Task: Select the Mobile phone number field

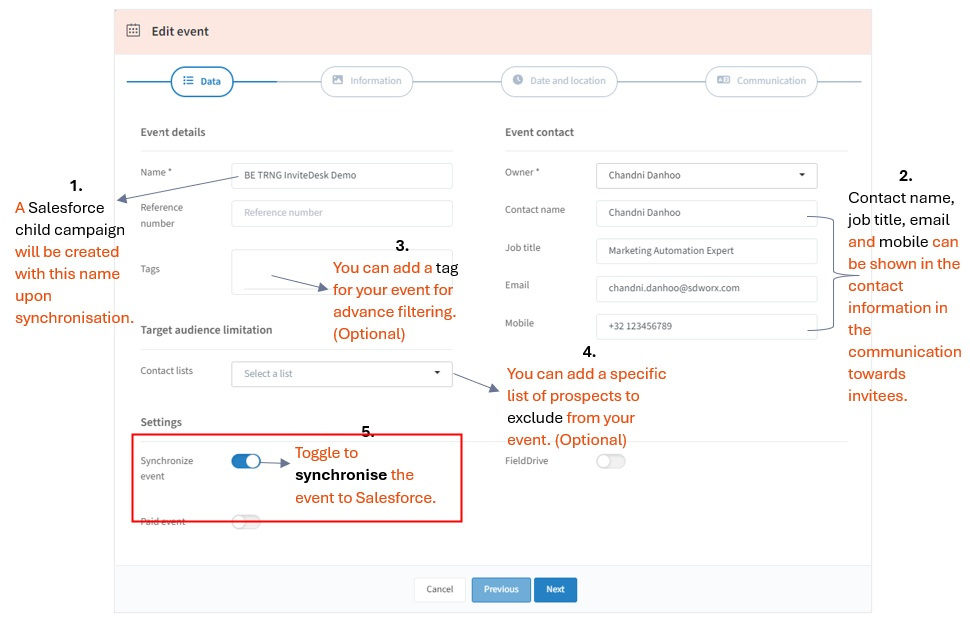Action: pyautogui.click(x=706, y=326)
